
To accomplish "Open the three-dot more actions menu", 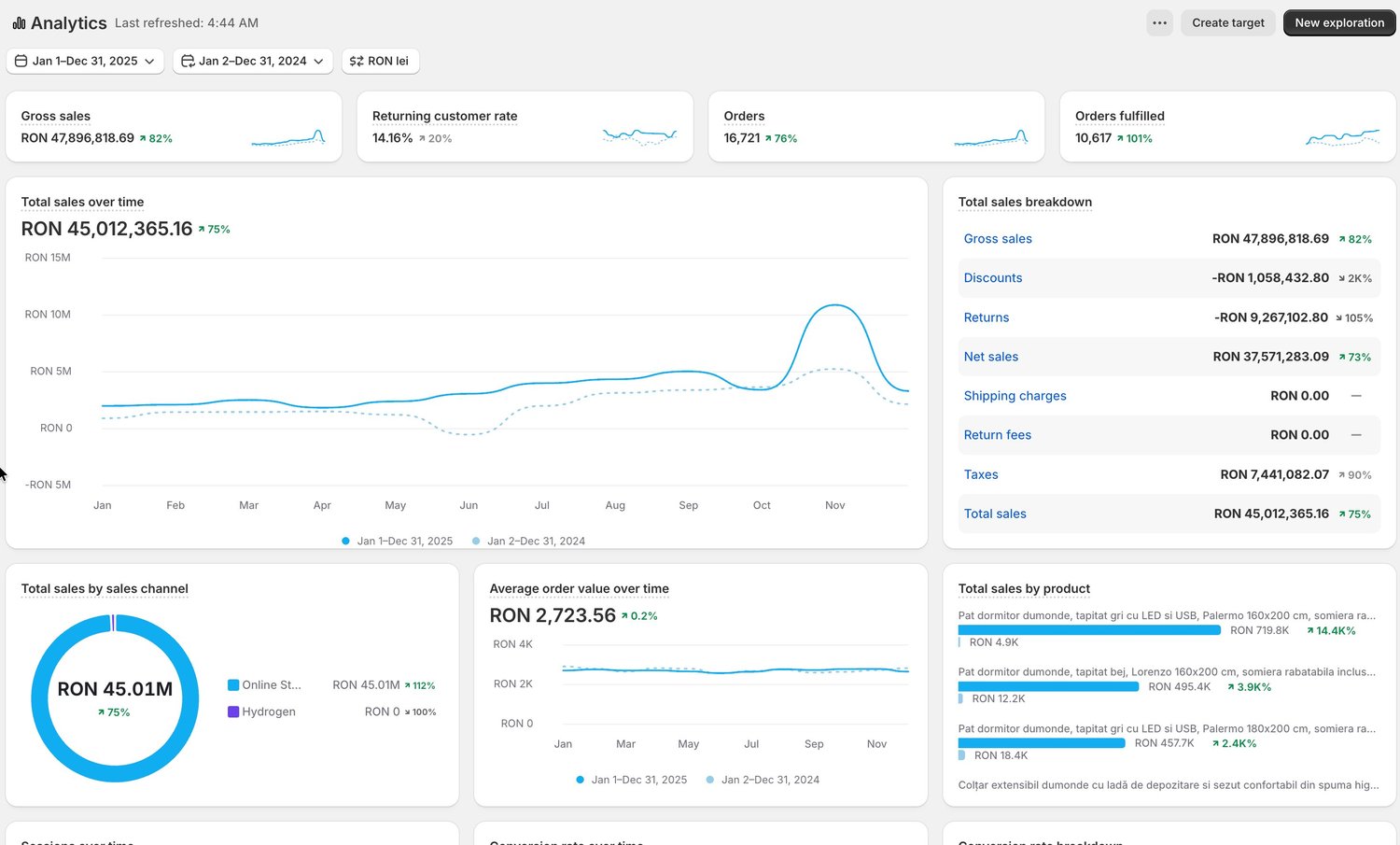I will tap(1159, 23).
